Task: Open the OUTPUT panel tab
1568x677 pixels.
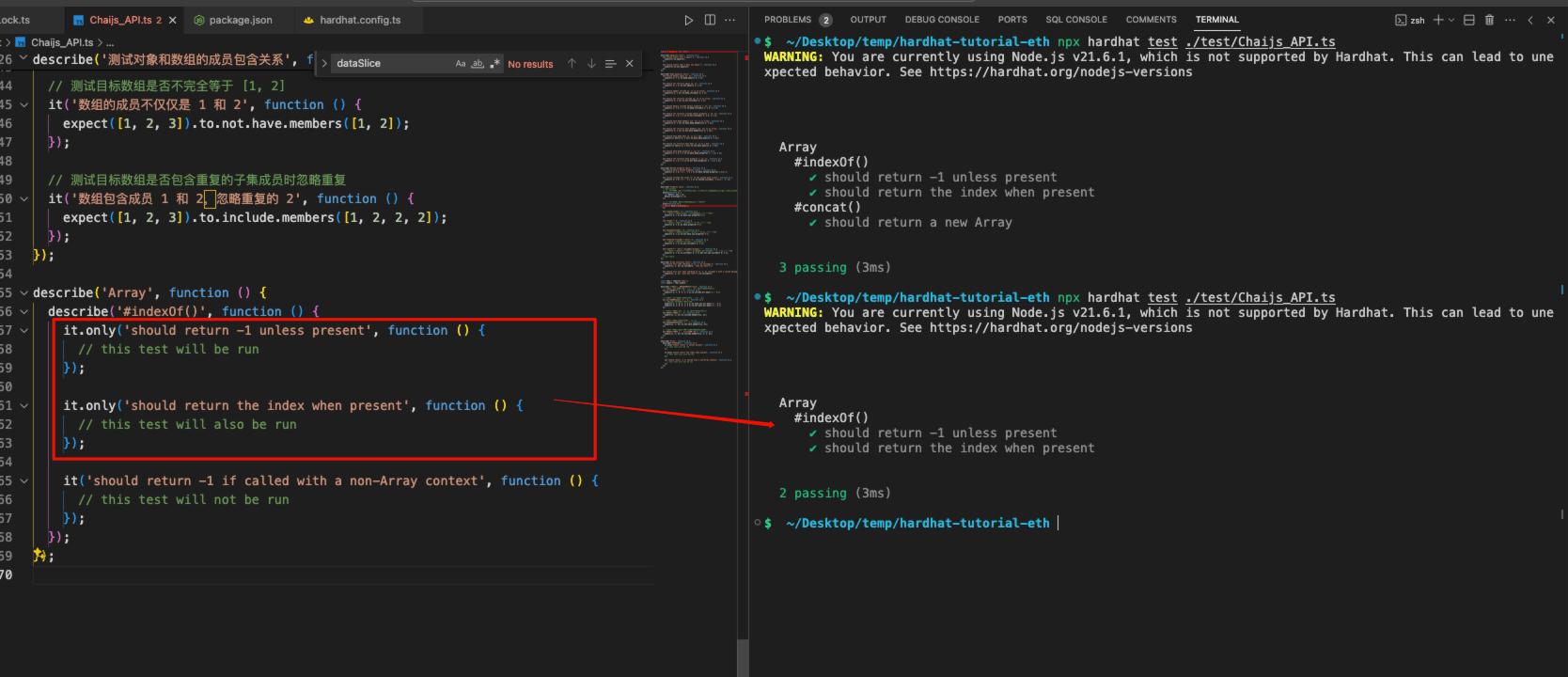Action: coord(869,20)
